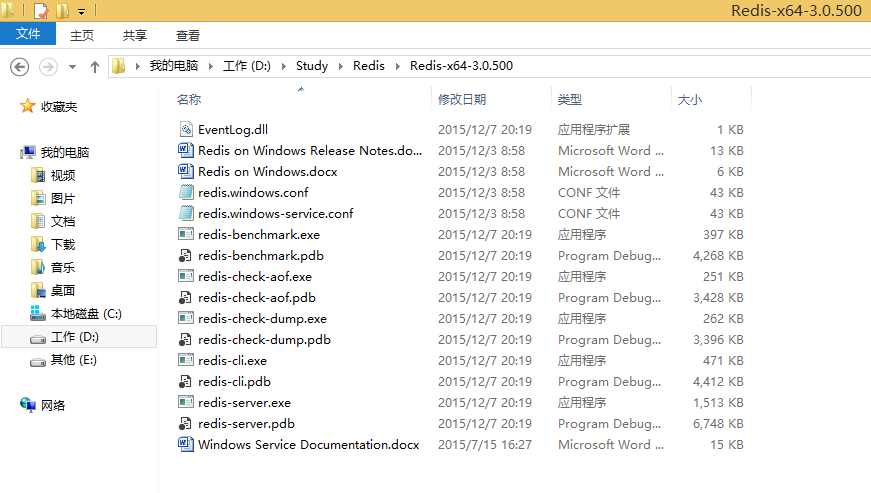Click the redis-benchmark.exe application icon
This screenshot has height=493, width=871.
coord(186,234)
